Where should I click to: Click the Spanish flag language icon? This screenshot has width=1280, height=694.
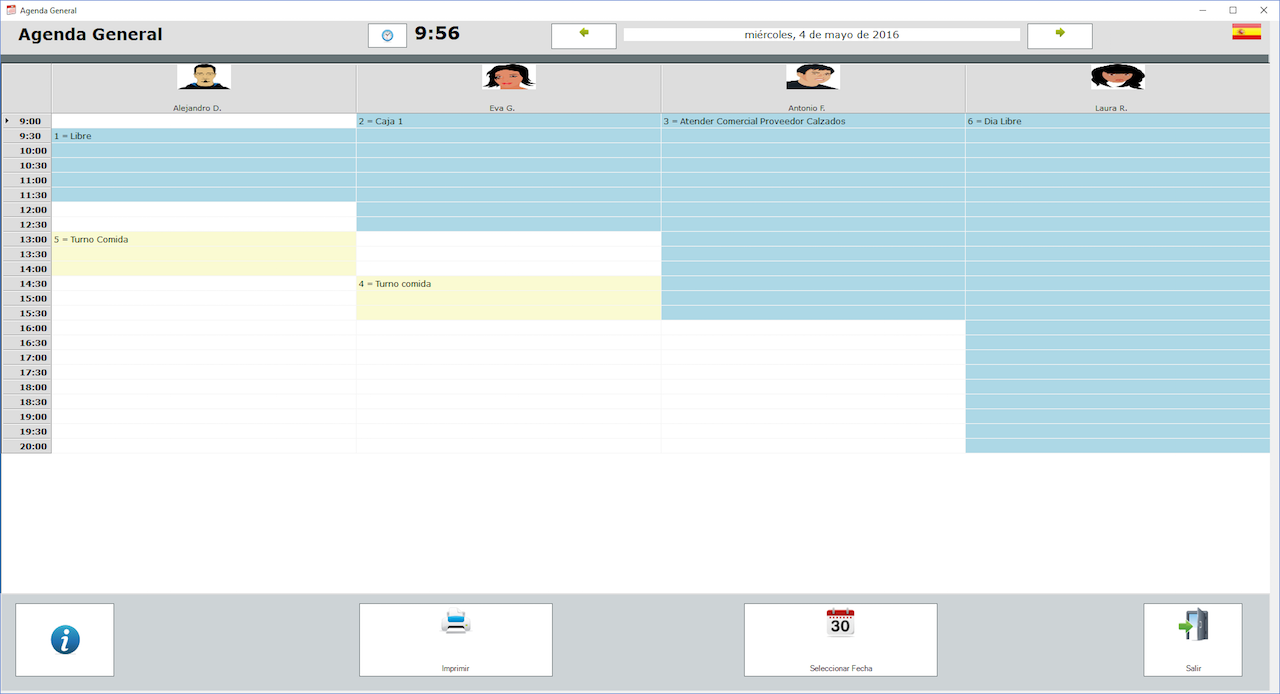[1246, 32]
